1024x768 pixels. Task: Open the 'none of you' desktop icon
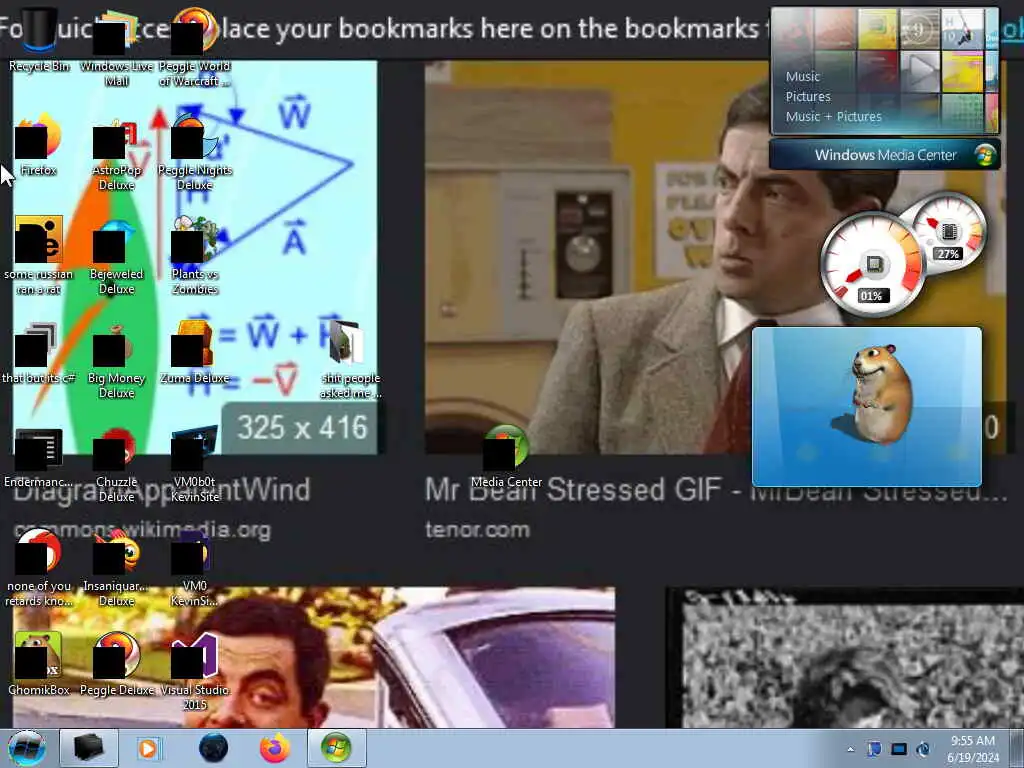pyautogui.click(x=39, y=568)
